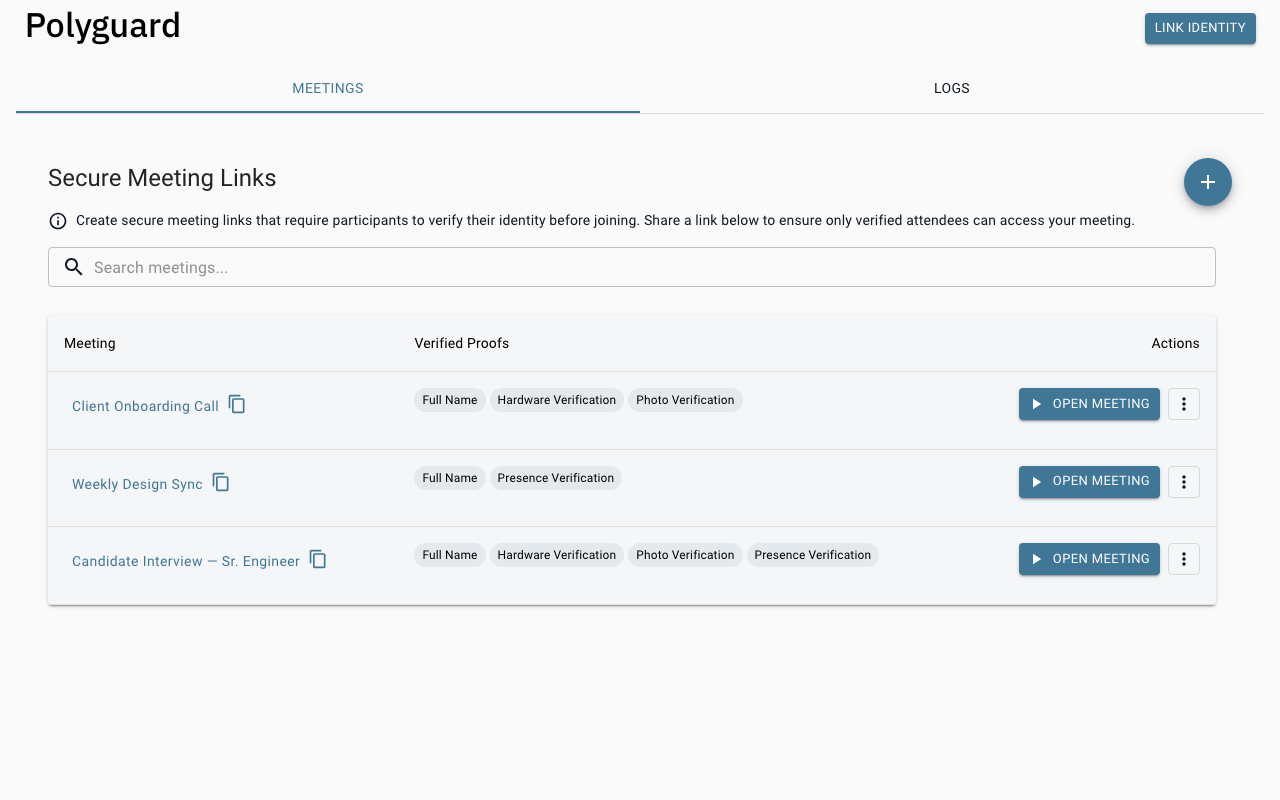Click Candidate Interview — Sr. Engineer link

click(x=186, y=561)
